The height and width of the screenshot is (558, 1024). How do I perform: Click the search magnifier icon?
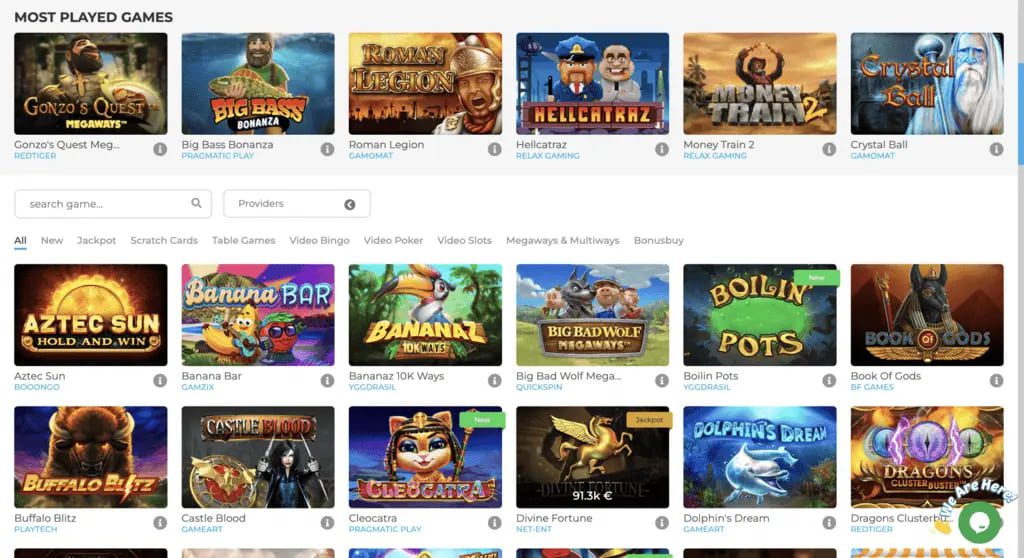[196, 203]
